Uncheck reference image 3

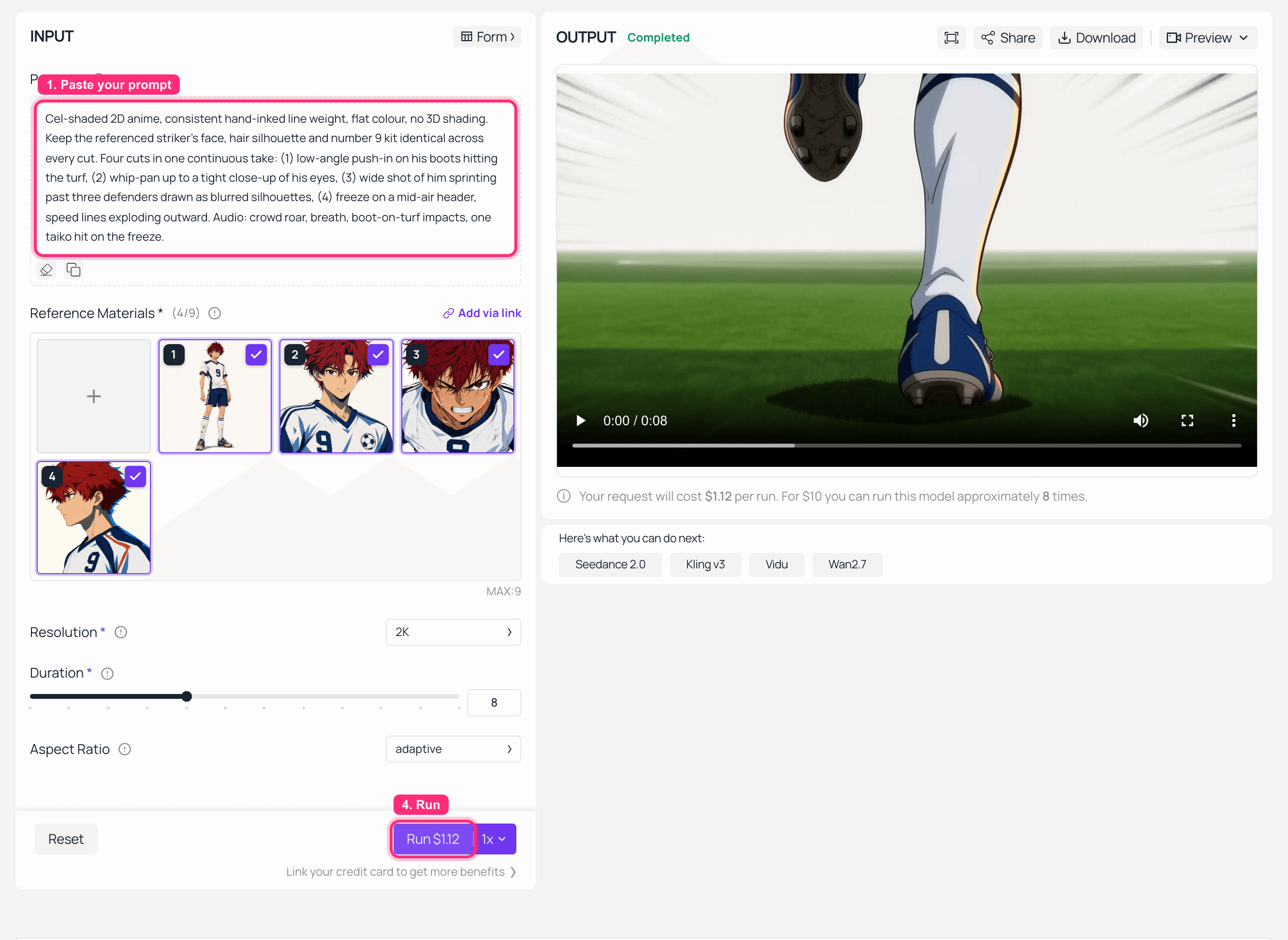coord(498,354)
